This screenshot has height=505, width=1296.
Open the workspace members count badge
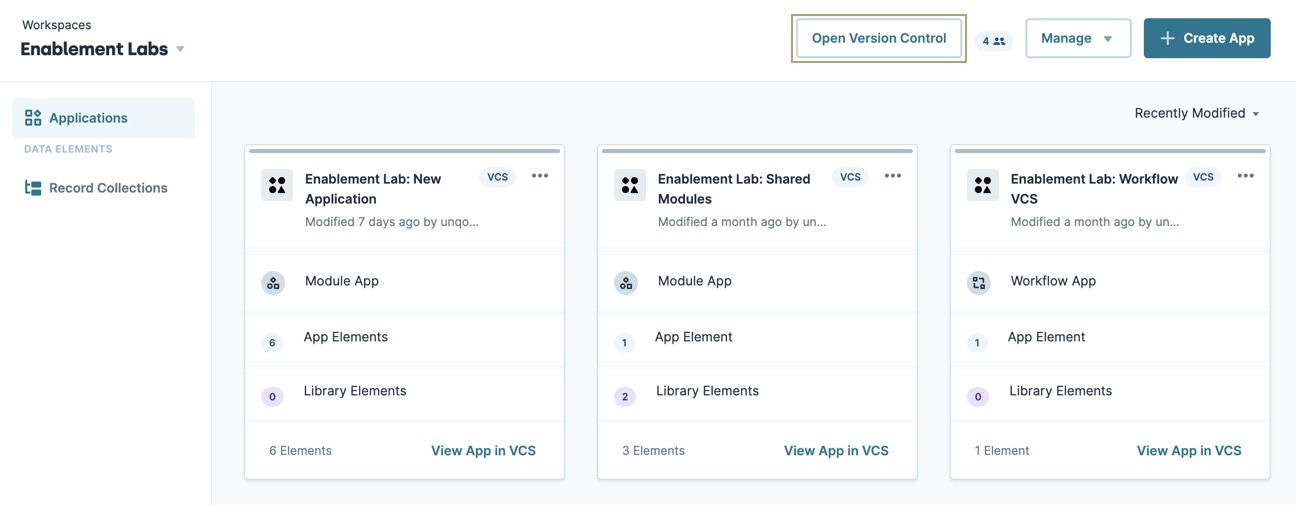[x=993, y=41]
